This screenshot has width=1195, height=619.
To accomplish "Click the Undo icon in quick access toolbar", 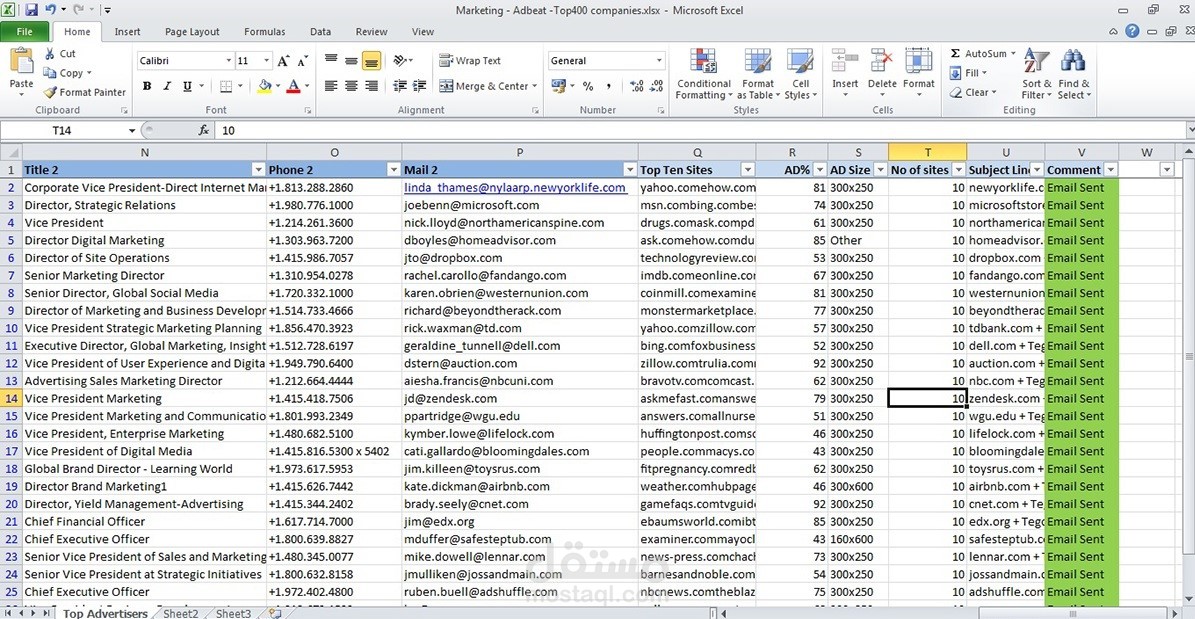I will pyautogui.click(x=50, y=10).
